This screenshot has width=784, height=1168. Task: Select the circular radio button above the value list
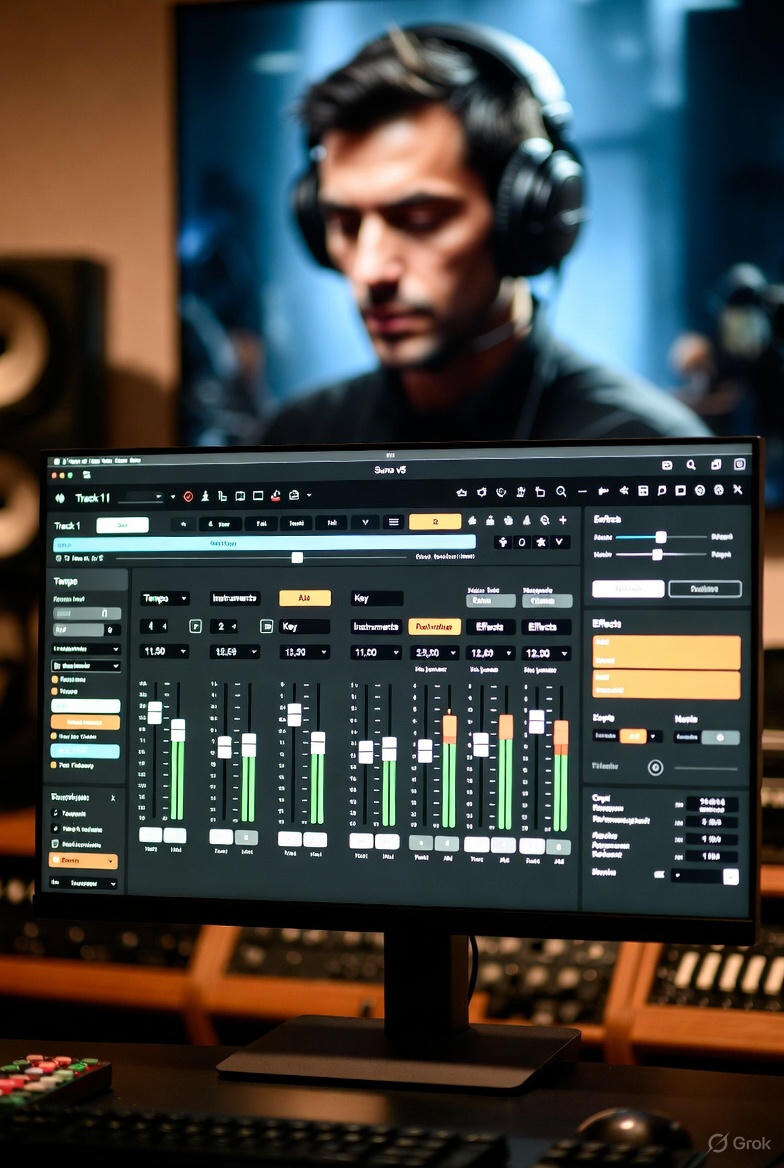[655, 767]
